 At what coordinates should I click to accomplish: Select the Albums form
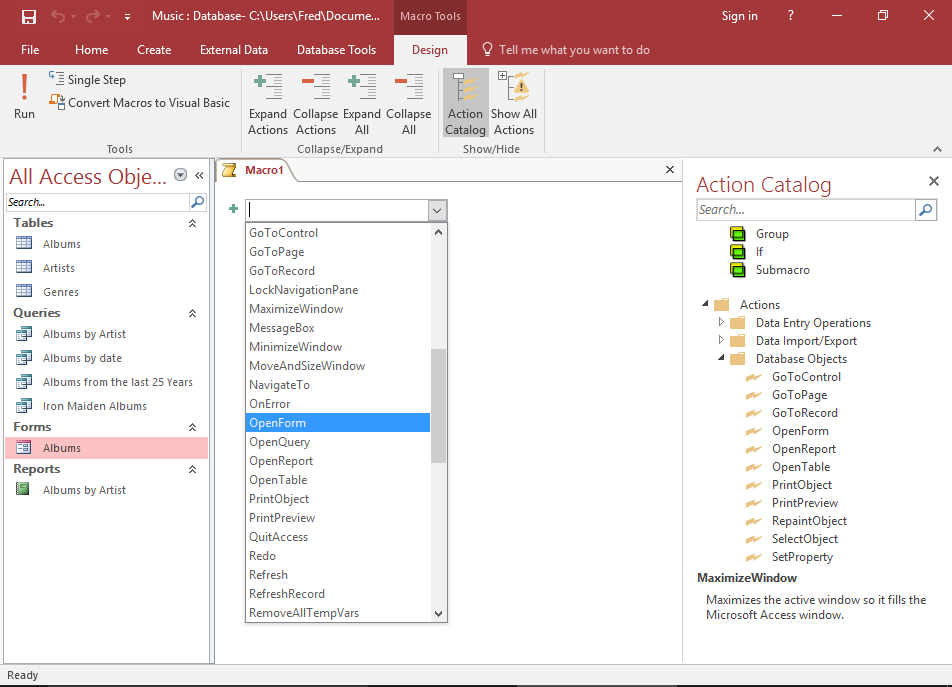107,448
